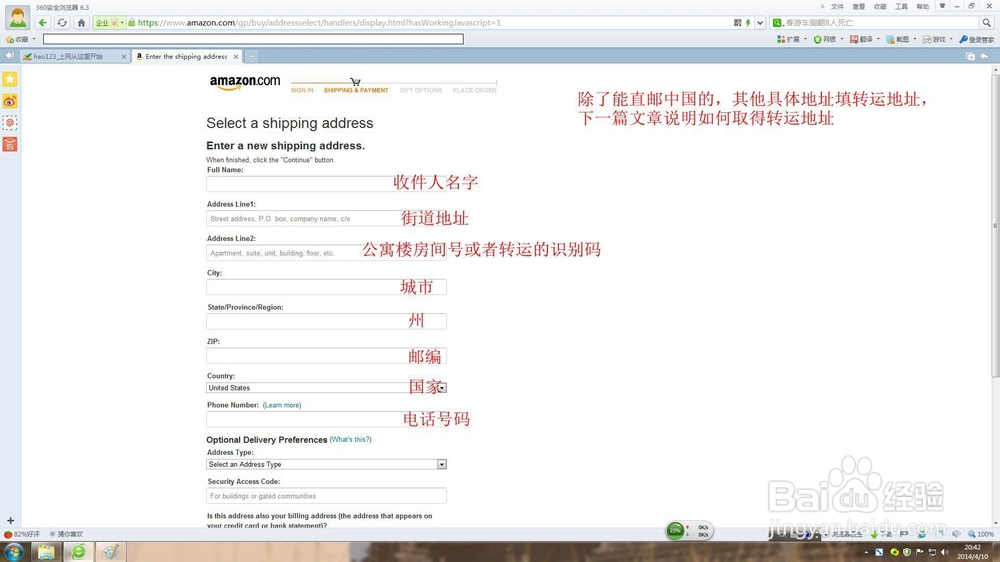Screen dimensions: 1000x562
Task: Open the 帮助 menu
Action: [923, 6]
